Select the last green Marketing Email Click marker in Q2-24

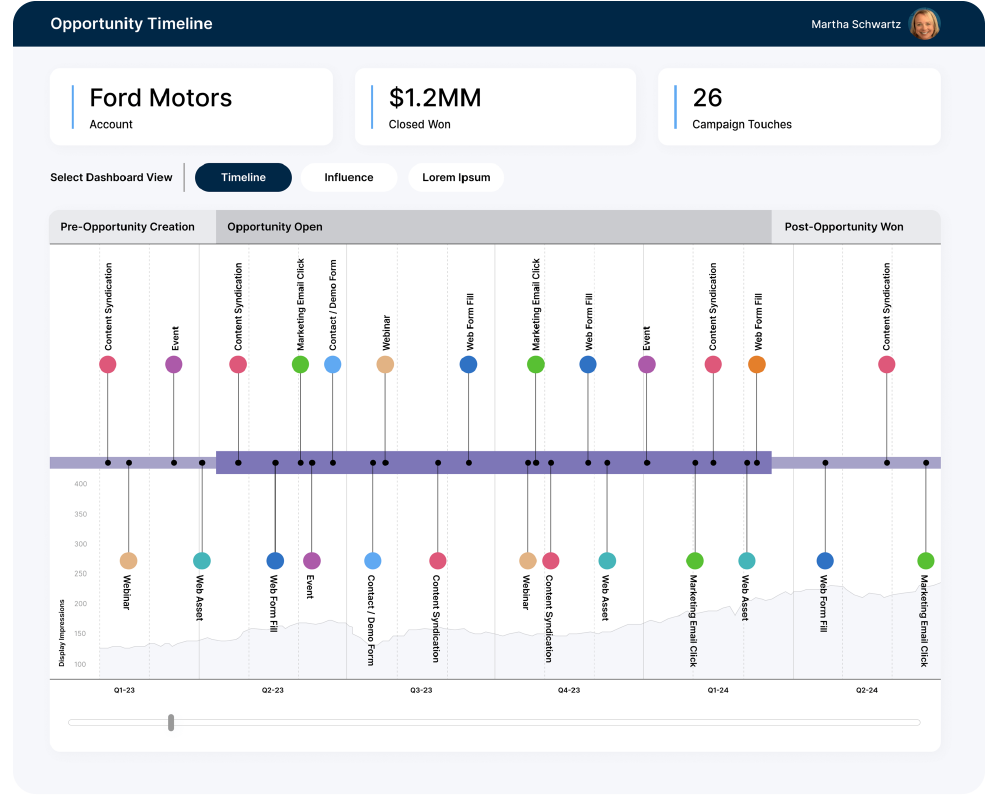coord(926,561)
